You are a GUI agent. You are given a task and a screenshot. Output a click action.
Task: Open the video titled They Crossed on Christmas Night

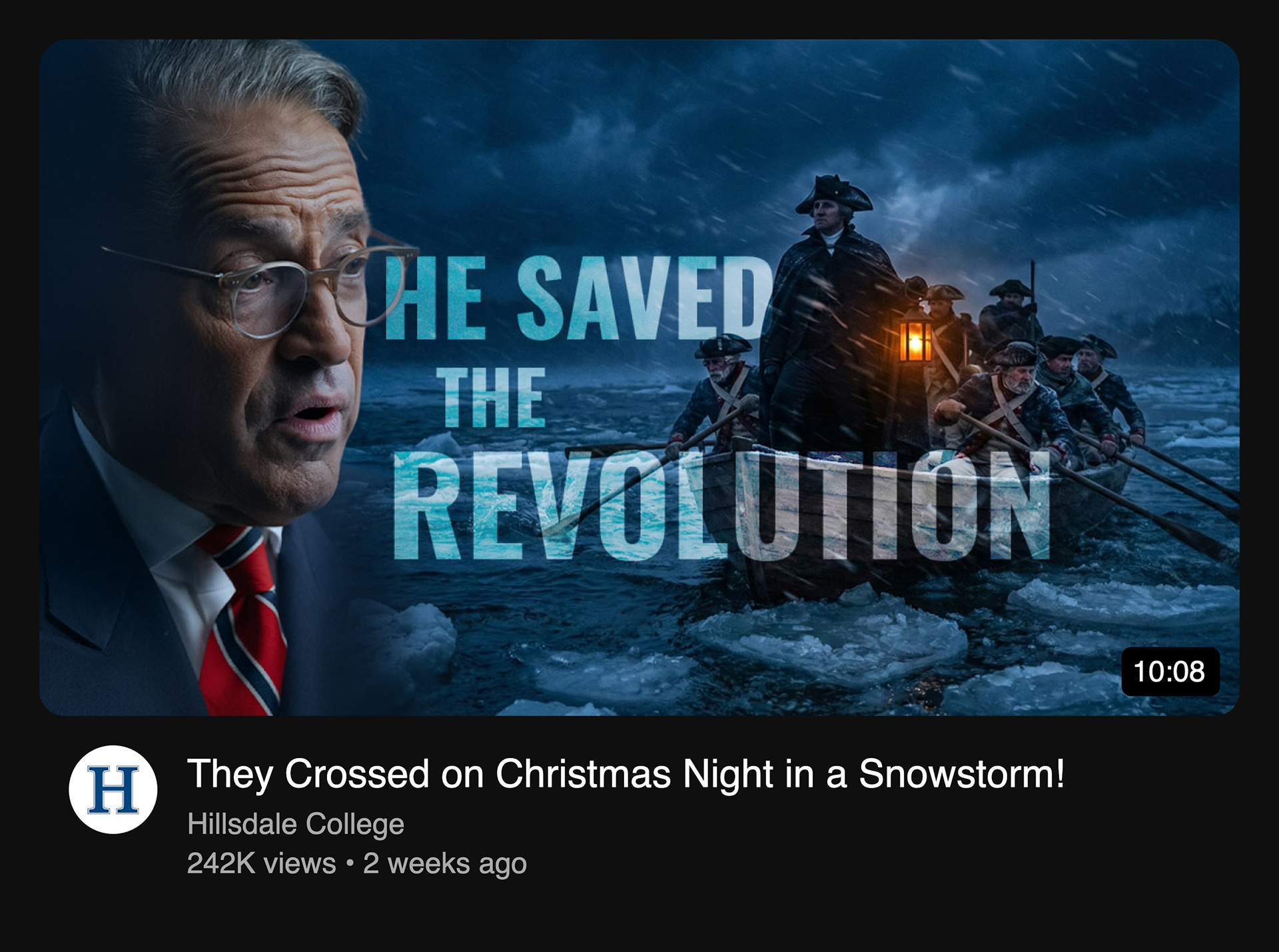[x=626, y=773]
